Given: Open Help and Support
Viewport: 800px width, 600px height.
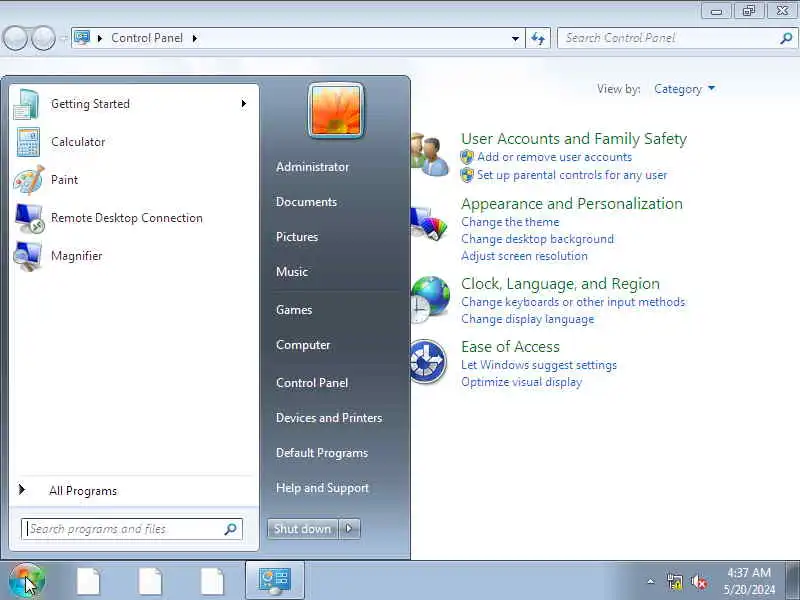Looking at the screenshot, I should pos(322,488).
